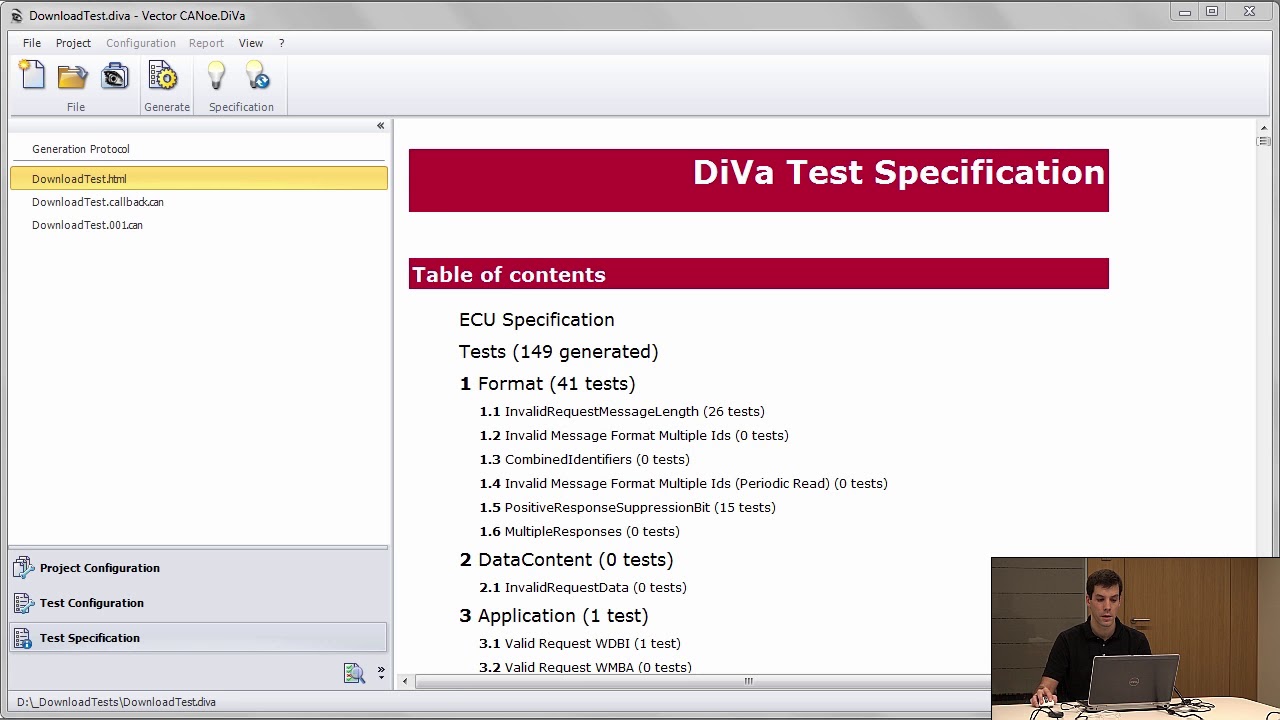The height and width of the screenshot is (720, 1280).
Task: Open an existing project via folder icon
Action: coord(73,75)
